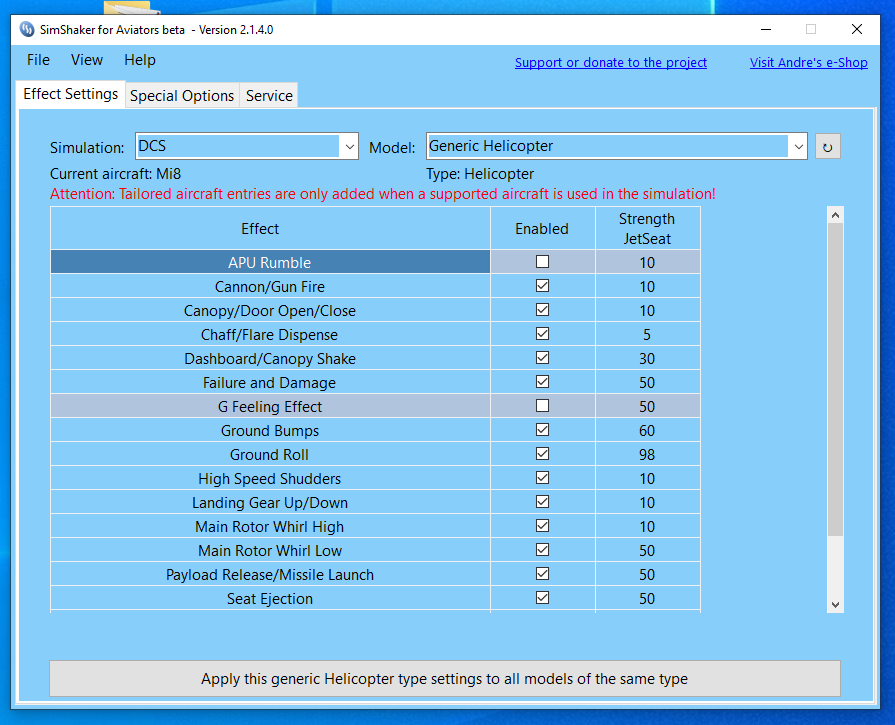Click the effects list scroll up arrow
This screenshot has height=725, width=895.
click(x=835, y=215)
